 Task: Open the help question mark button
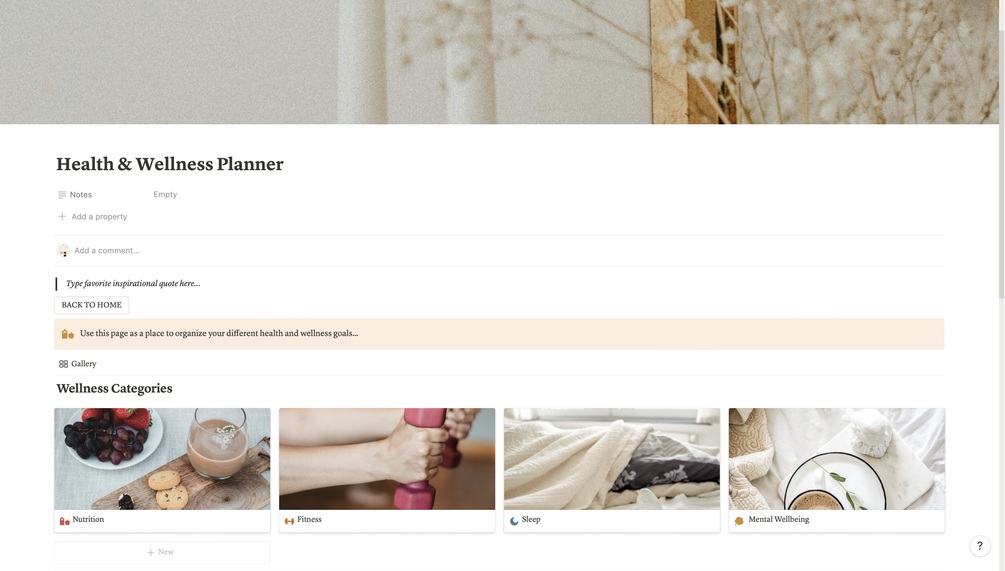point(979,546)
